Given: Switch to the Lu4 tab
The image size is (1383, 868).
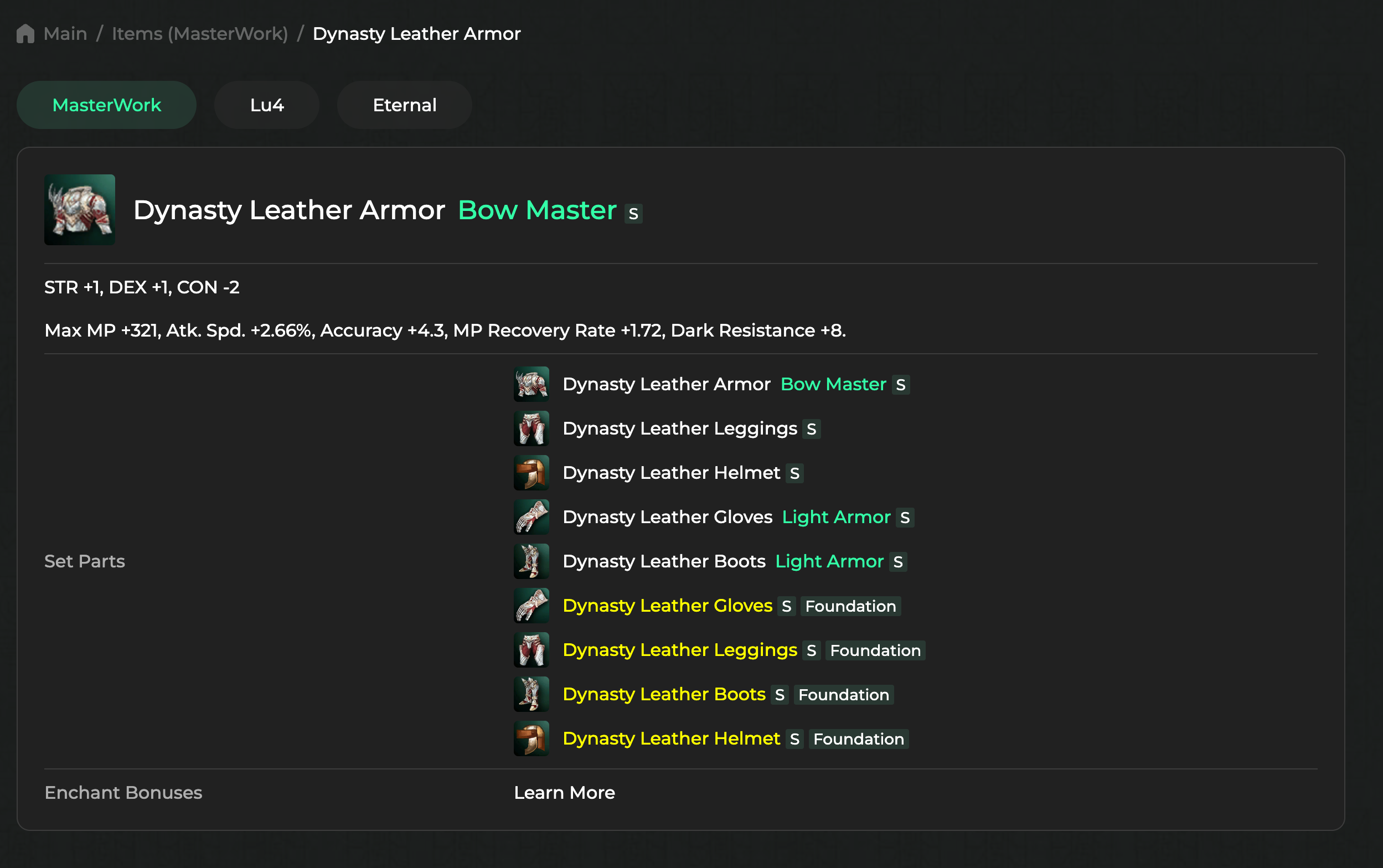Looking at the screenshot, I should point(266,105).
